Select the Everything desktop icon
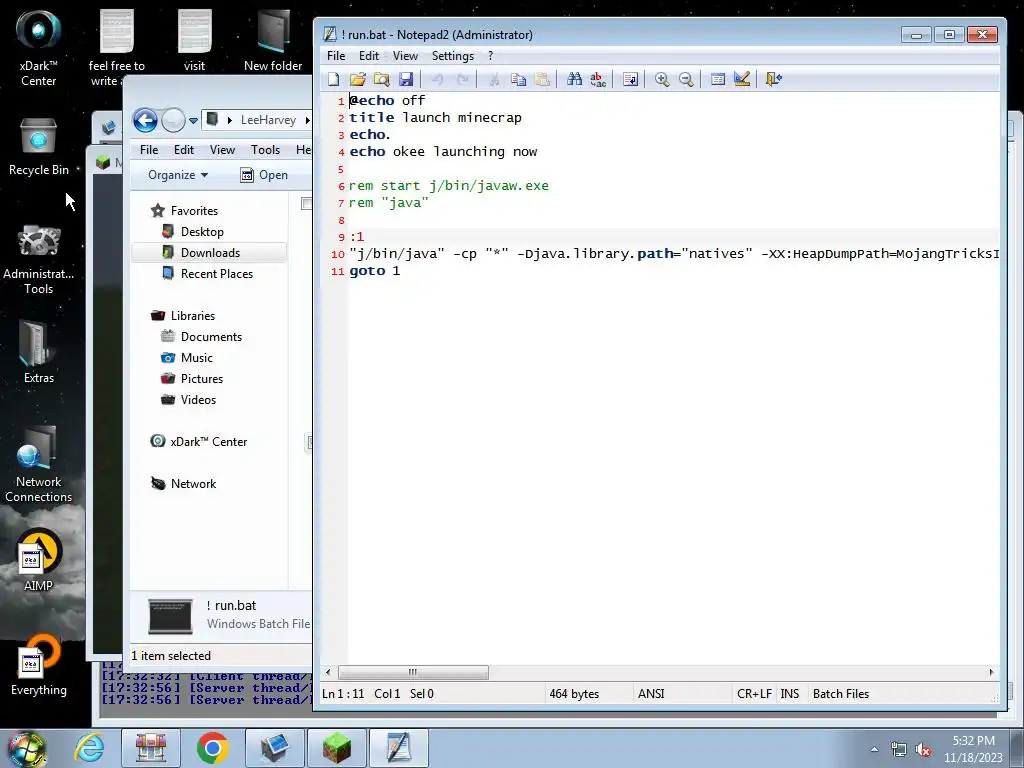1024x768 pixels. (39, 665)
